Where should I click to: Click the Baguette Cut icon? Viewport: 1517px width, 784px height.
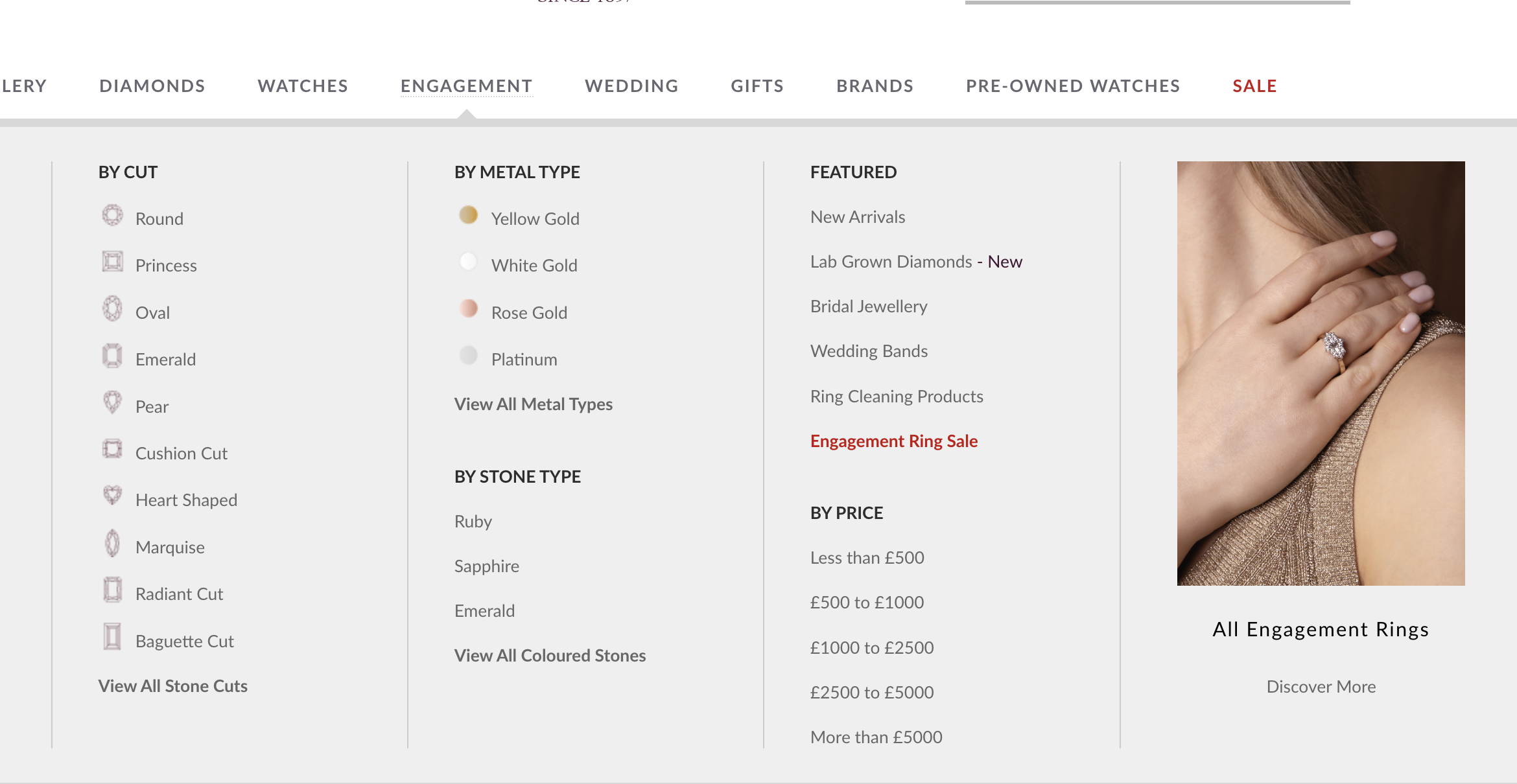(112, 637)
